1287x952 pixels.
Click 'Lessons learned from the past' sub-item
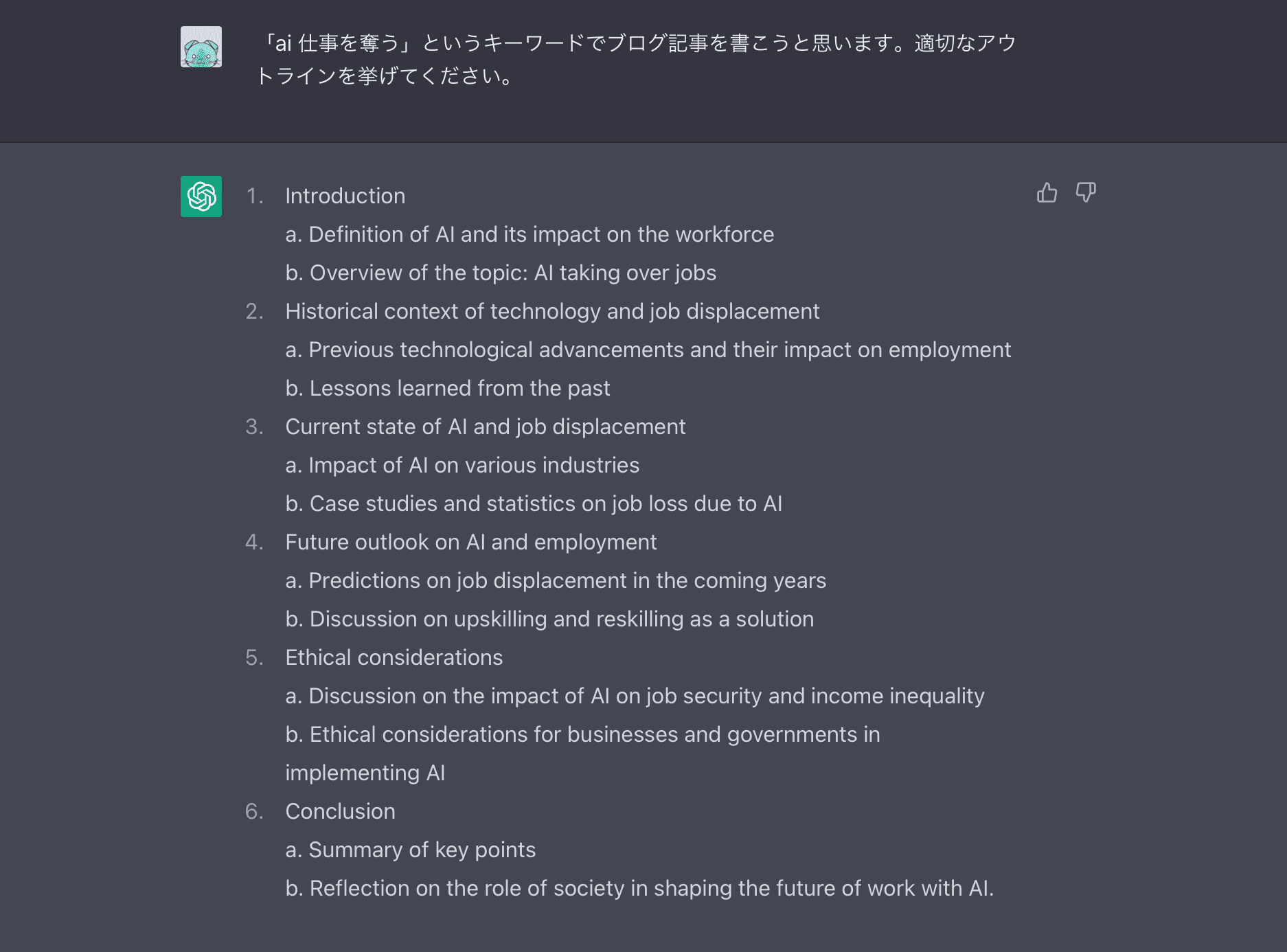click(x=448, y=388)
